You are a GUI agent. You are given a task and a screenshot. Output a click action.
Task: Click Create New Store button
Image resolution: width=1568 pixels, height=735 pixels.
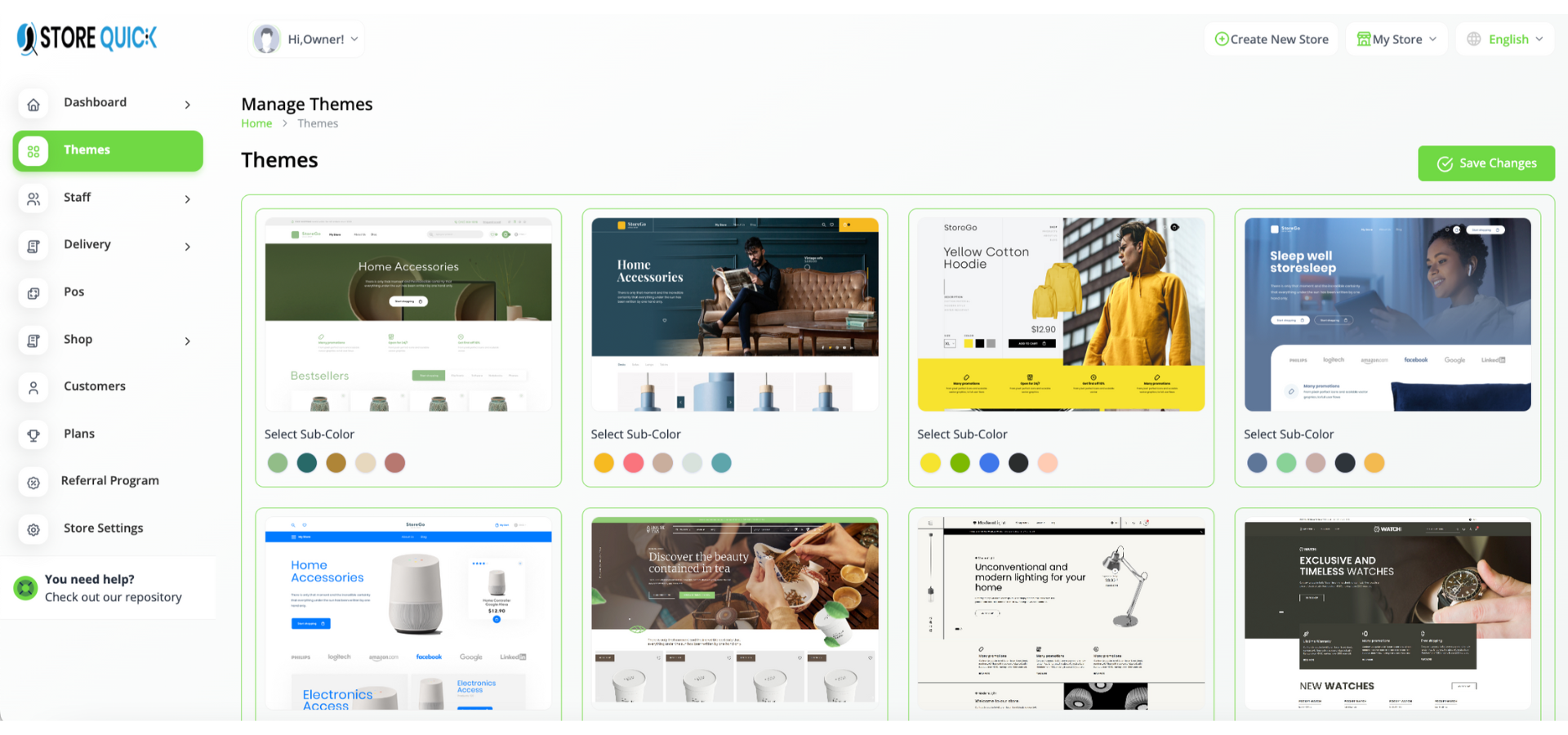pyautogui.click(x=1272, y=39)
